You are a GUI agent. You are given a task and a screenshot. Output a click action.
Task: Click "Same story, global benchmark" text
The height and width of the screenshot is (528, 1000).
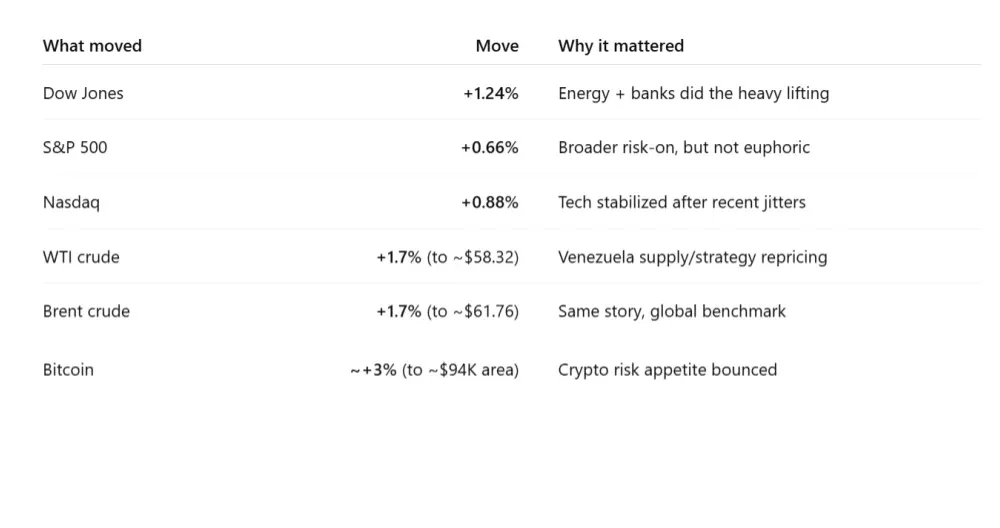click(x=671, y=311)
